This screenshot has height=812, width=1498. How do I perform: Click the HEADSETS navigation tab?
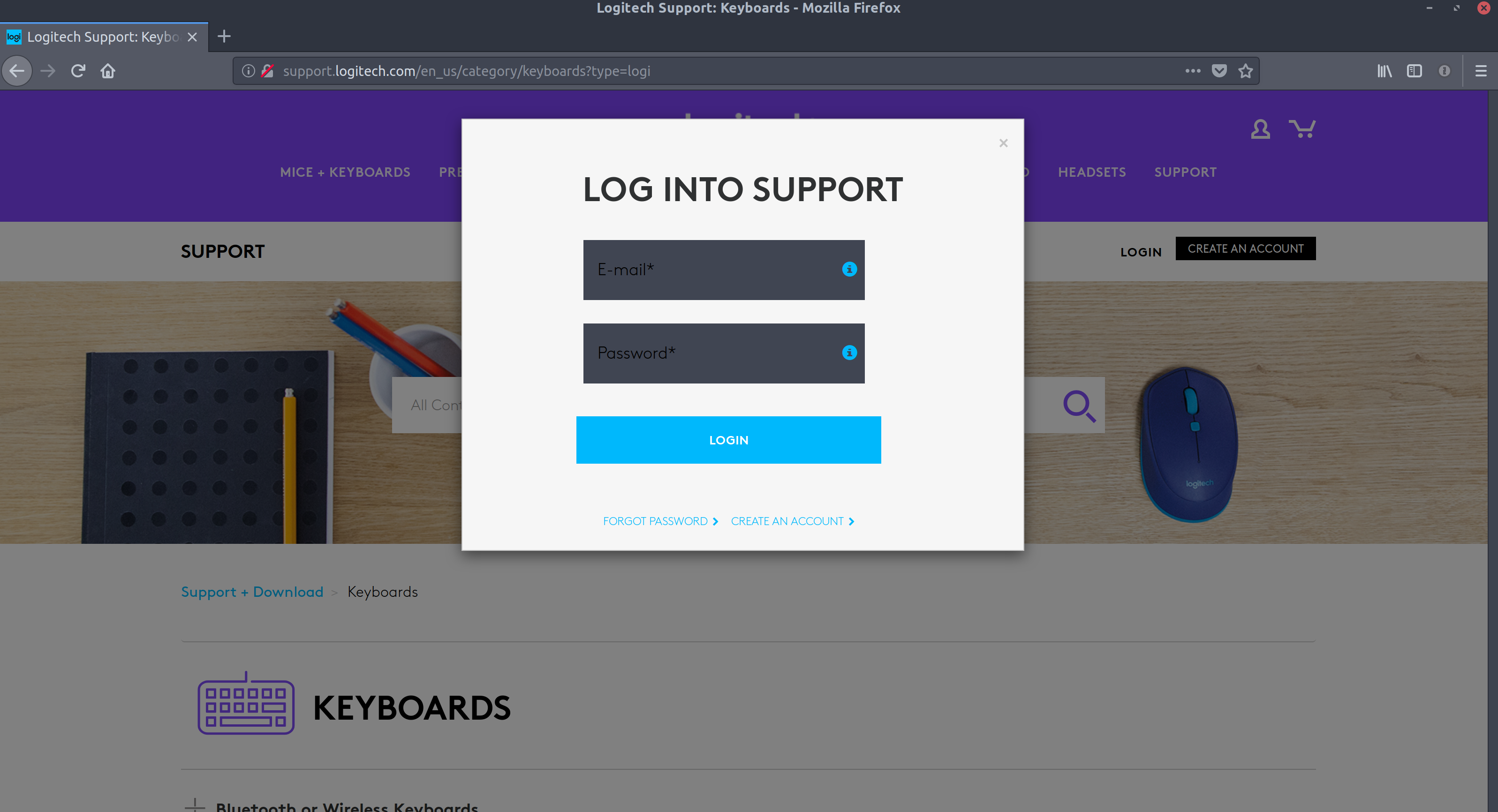tap(1091, 172)
